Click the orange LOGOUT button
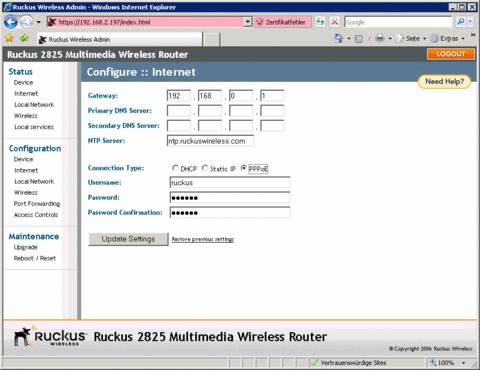This screenshot has height=370, width=480. coord(451,54)
